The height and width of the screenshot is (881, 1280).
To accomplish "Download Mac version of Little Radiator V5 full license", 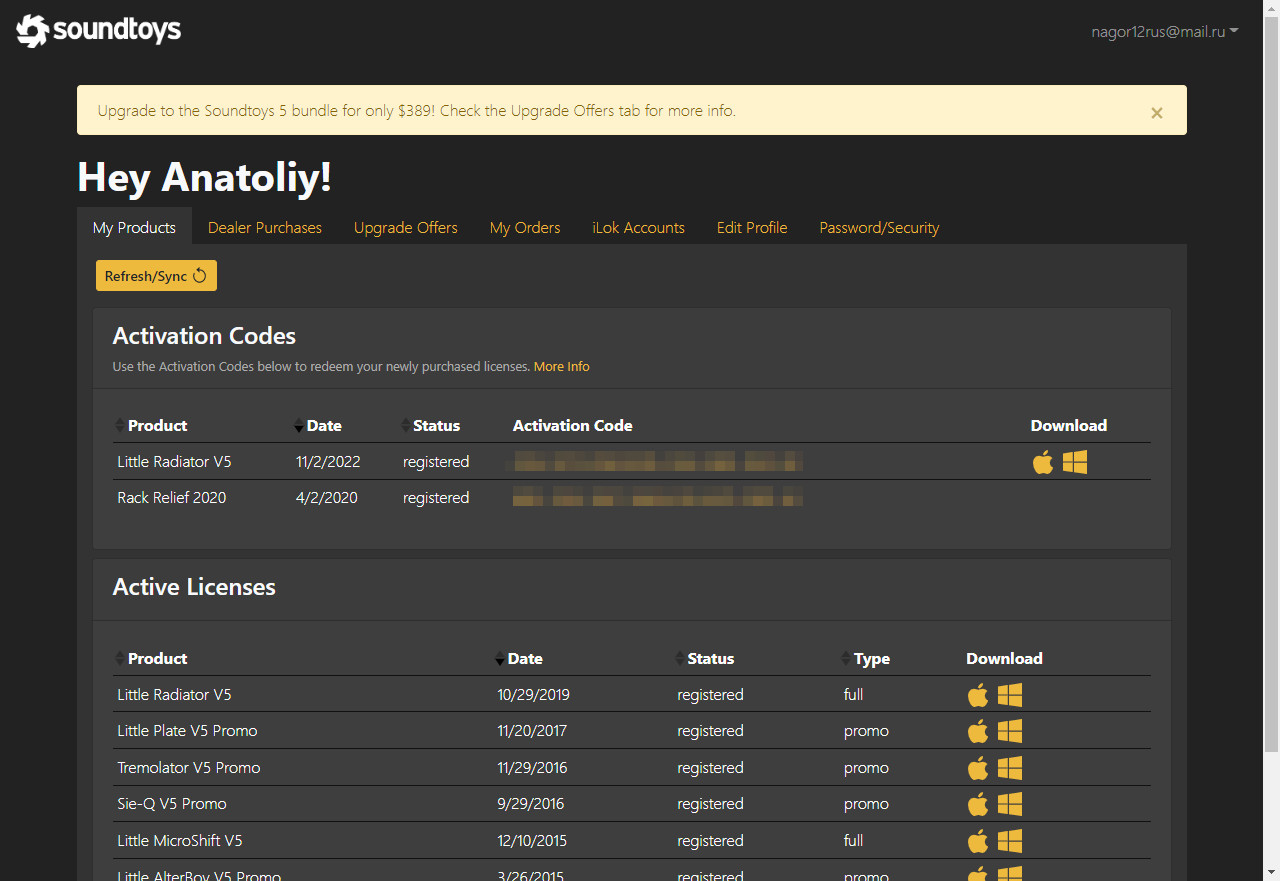I will tap(978, 695).
